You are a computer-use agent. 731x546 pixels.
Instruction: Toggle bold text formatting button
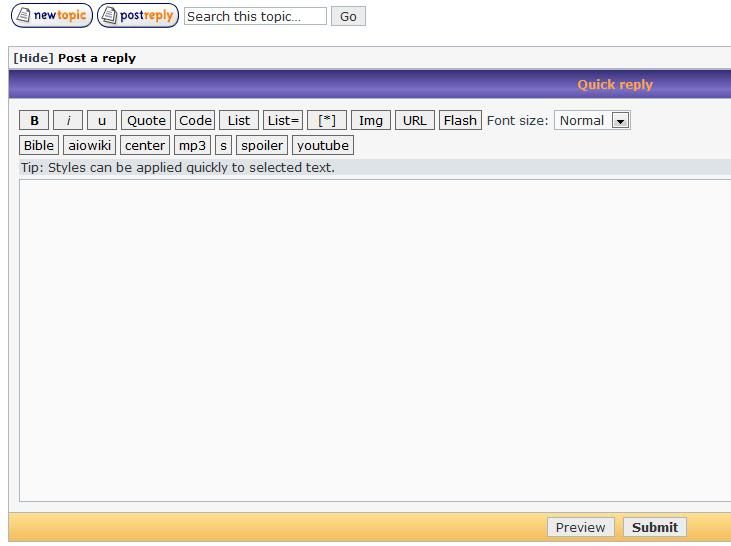point(34,120)
